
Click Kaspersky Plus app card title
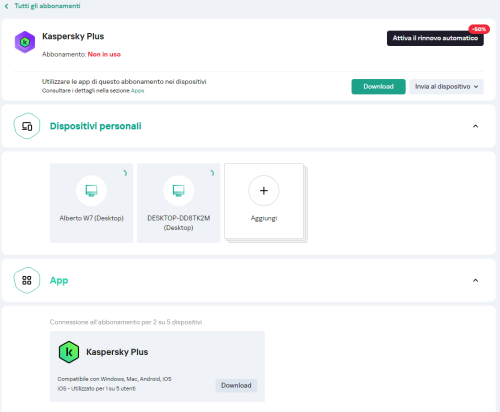pos(117,352)
